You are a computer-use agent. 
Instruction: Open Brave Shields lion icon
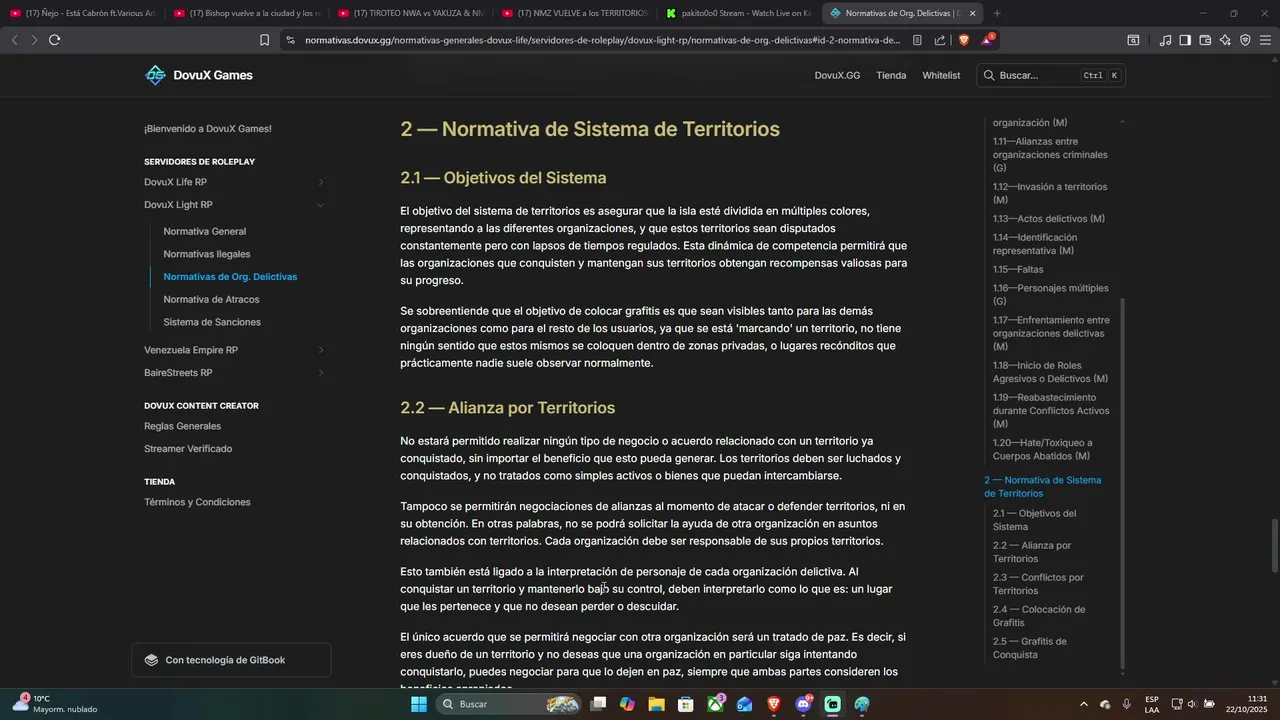coord(964,40)
